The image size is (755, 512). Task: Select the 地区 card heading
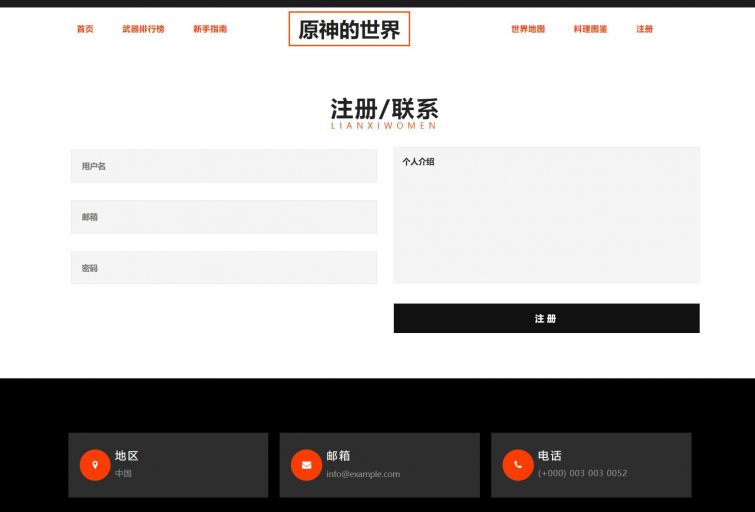[x=127, y=456]
